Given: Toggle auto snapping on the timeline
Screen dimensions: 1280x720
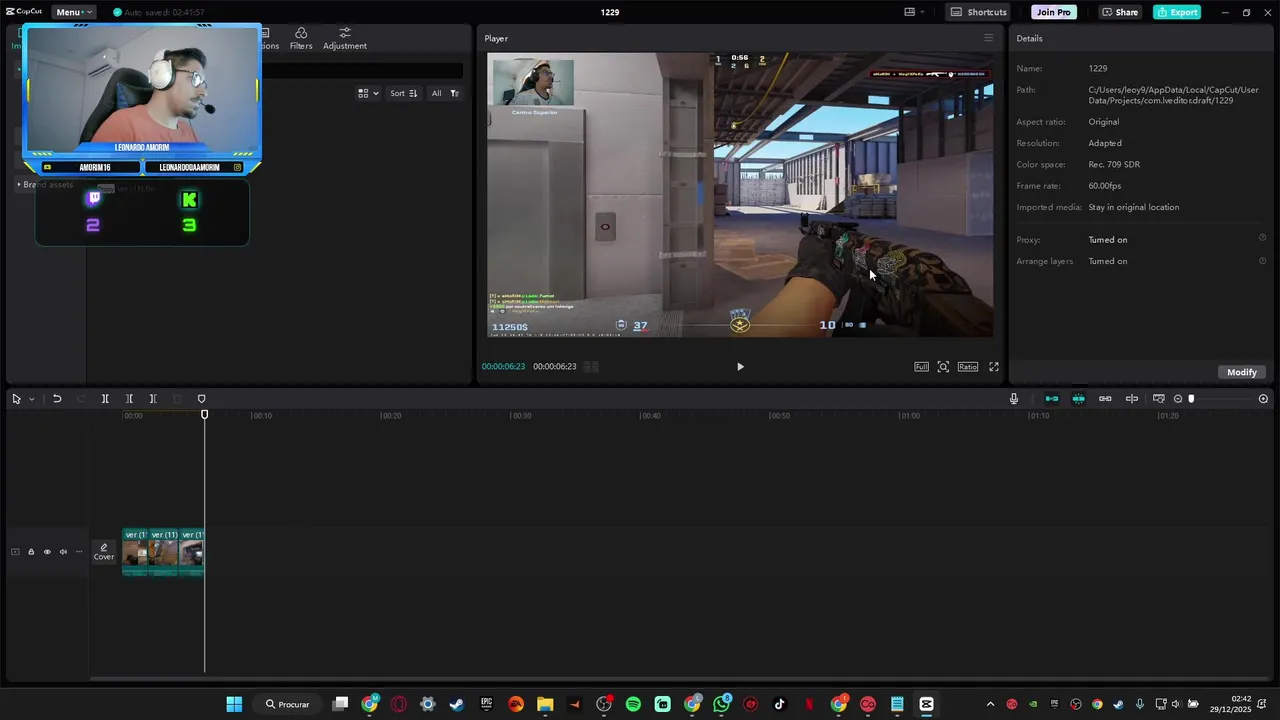Looking at the screenshot, I should 1078,399.
